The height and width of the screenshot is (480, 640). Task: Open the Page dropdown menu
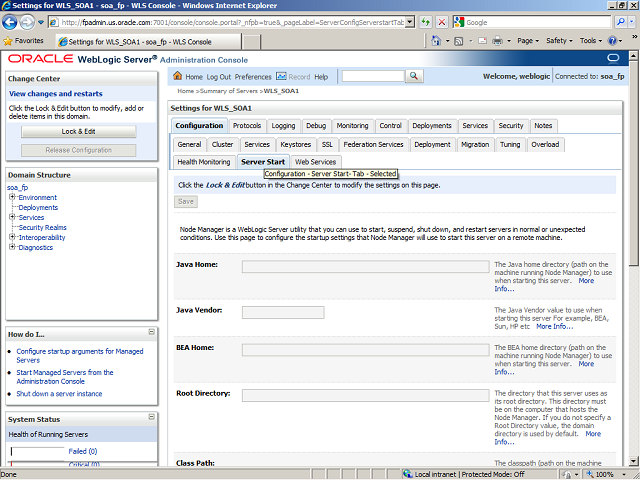pos(529,41)
